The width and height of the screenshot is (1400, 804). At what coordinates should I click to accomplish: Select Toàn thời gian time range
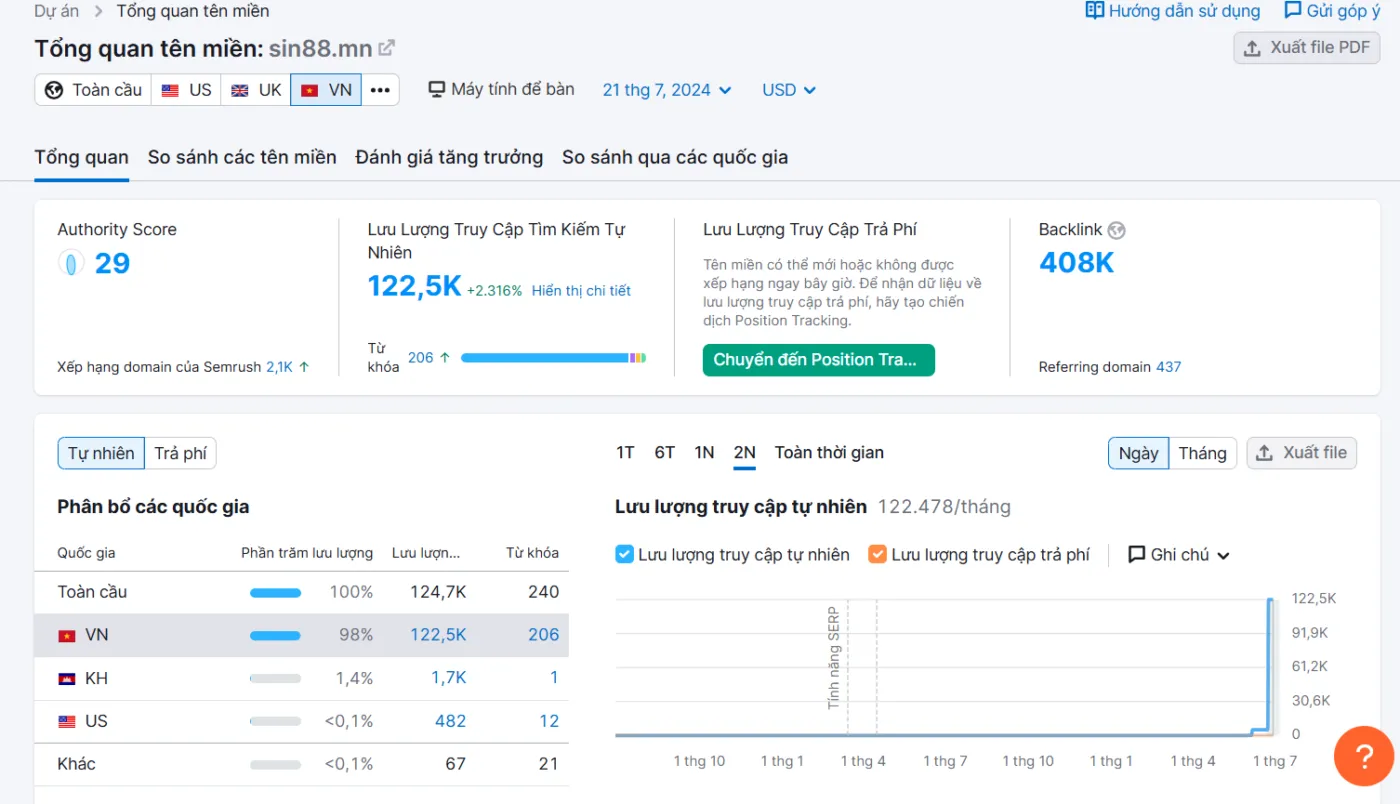point(829,452)
